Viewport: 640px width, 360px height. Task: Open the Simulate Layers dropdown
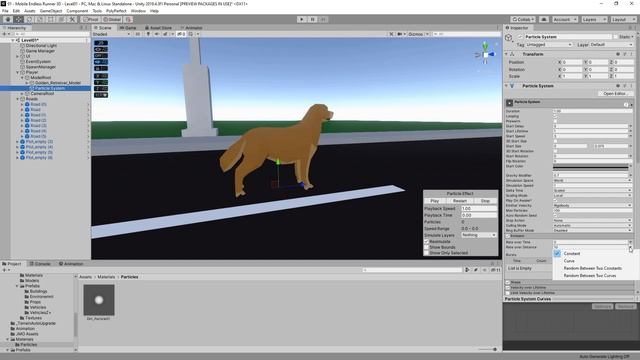pyautogui.click(x=479, y=235)
